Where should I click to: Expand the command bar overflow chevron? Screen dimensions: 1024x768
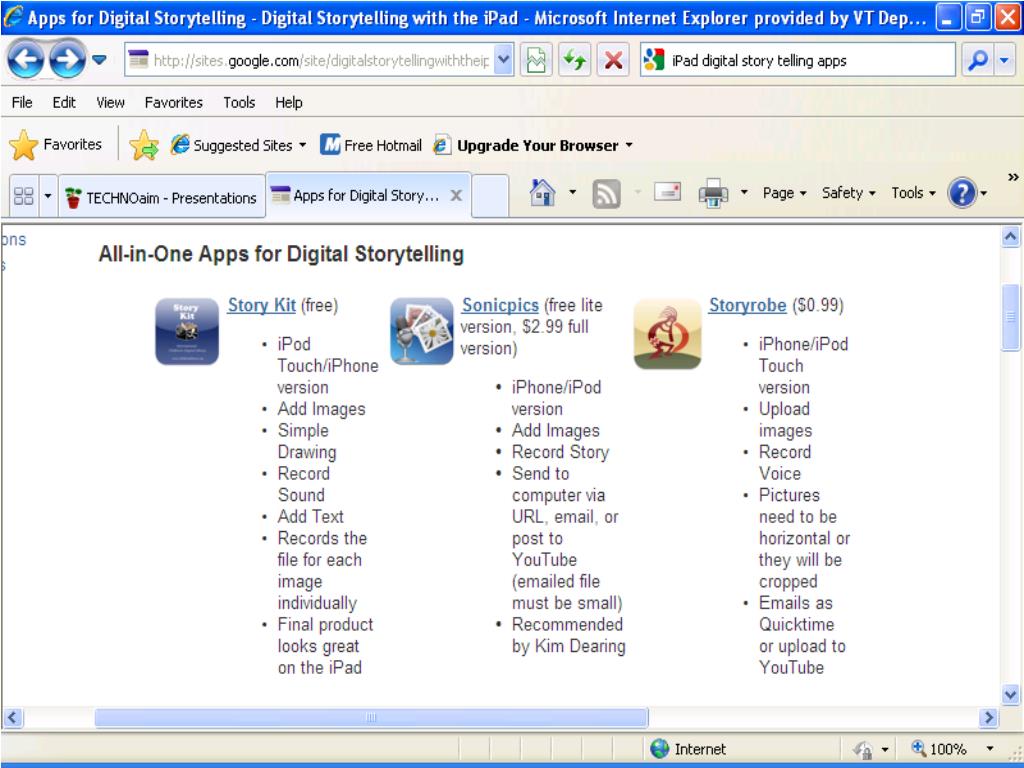point(1013,176)
